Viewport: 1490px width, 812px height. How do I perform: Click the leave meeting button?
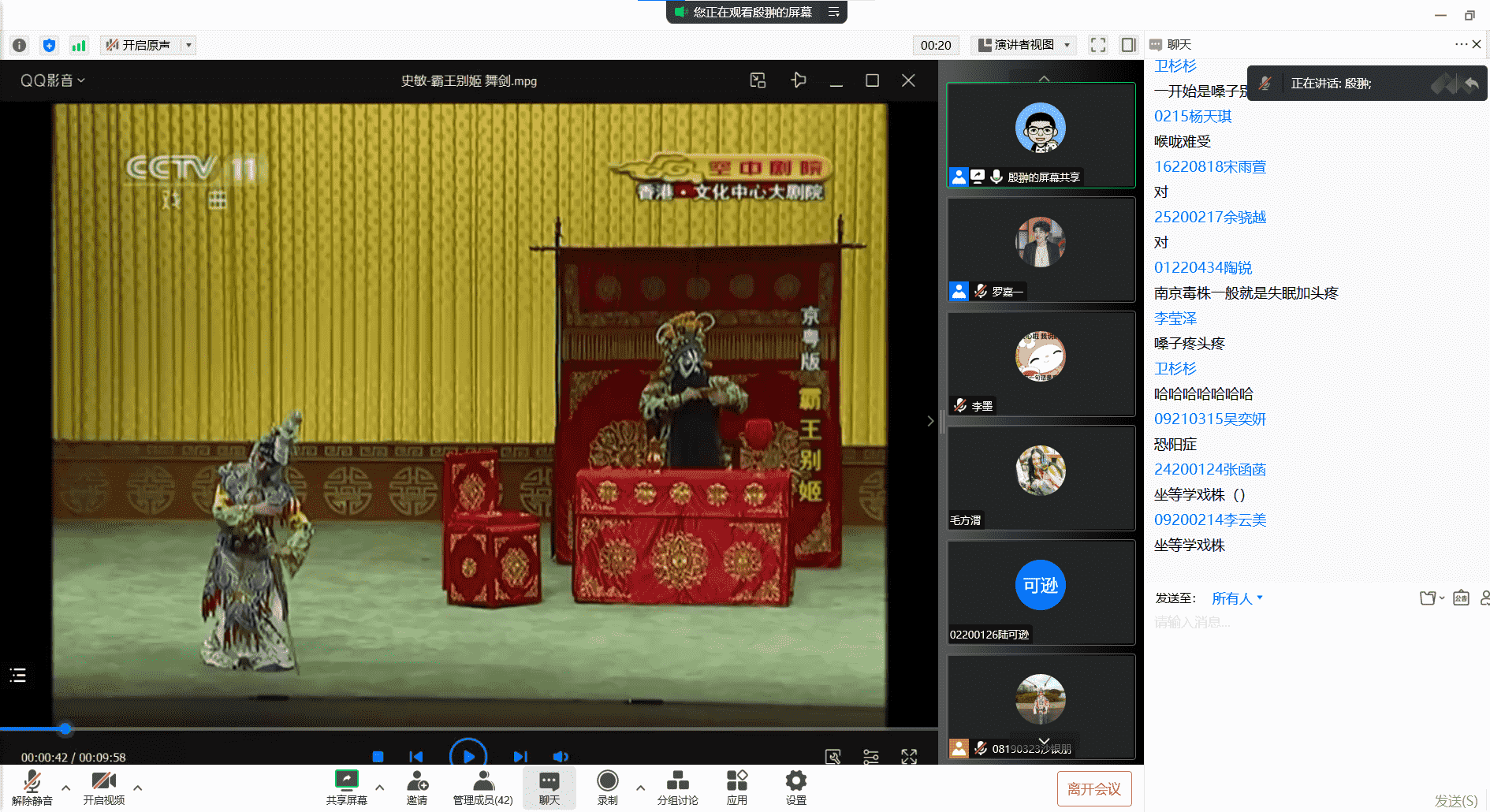1093,788
